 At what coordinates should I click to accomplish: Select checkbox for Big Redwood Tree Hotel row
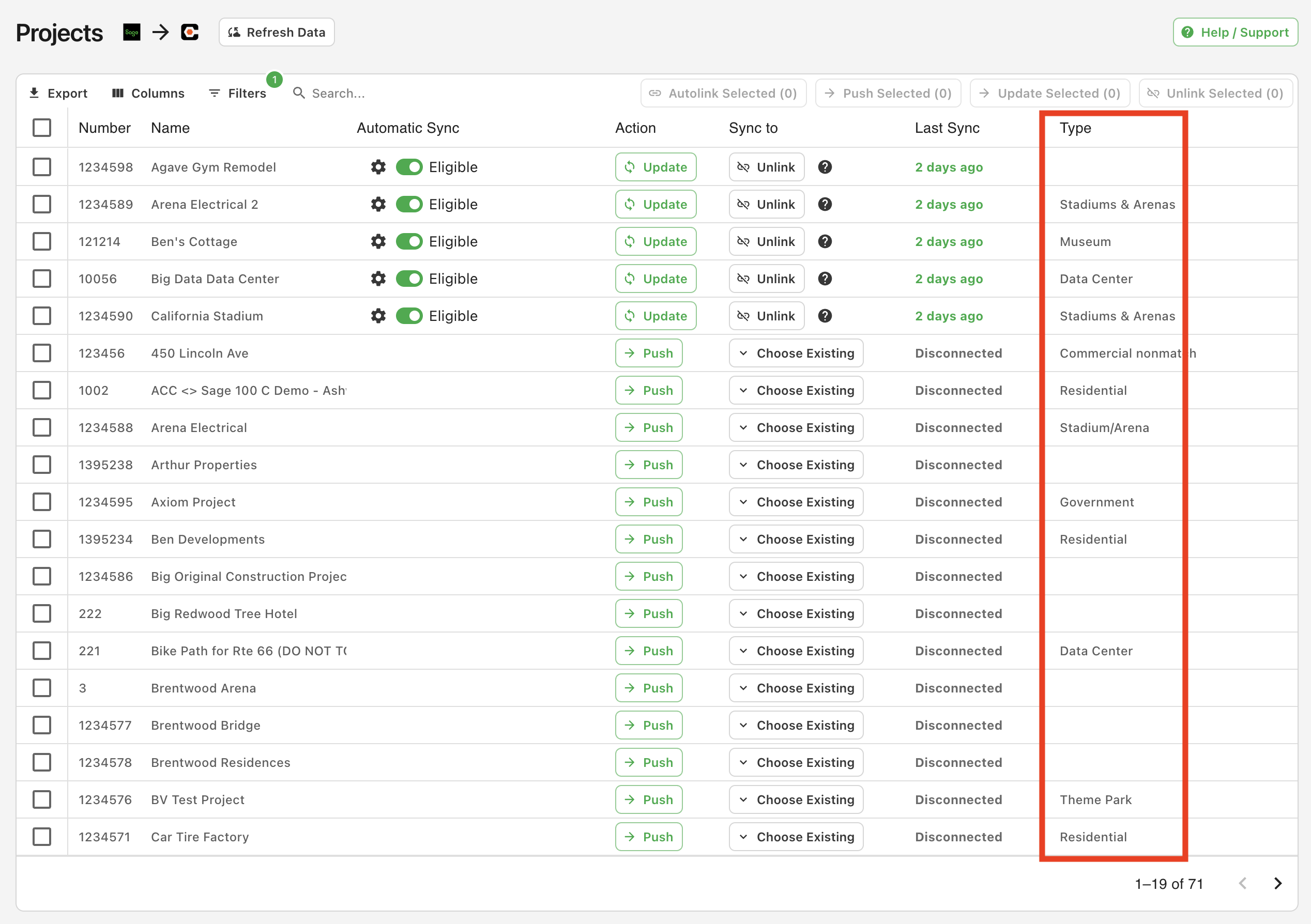pos(42,613)
